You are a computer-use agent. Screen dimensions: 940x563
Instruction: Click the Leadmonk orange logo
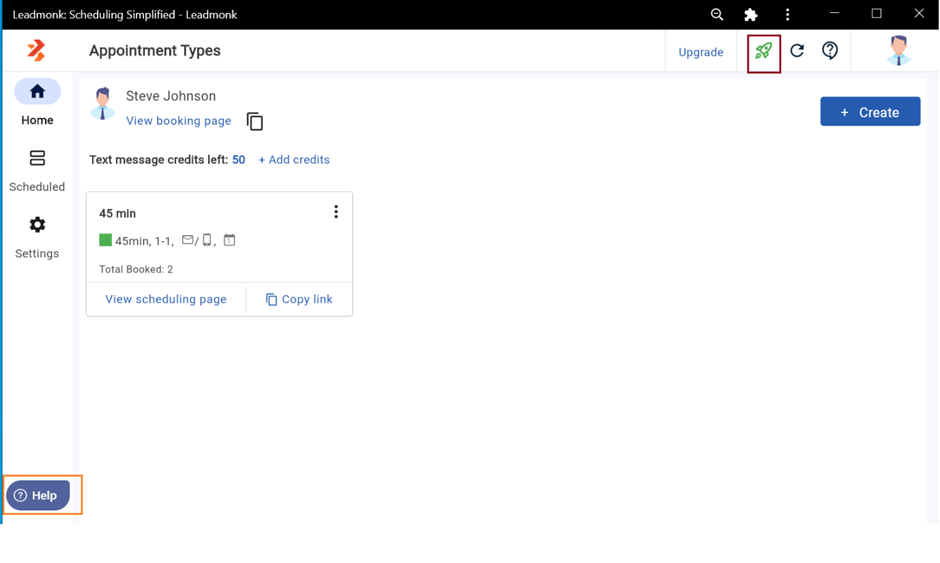(x=36, y=50)
